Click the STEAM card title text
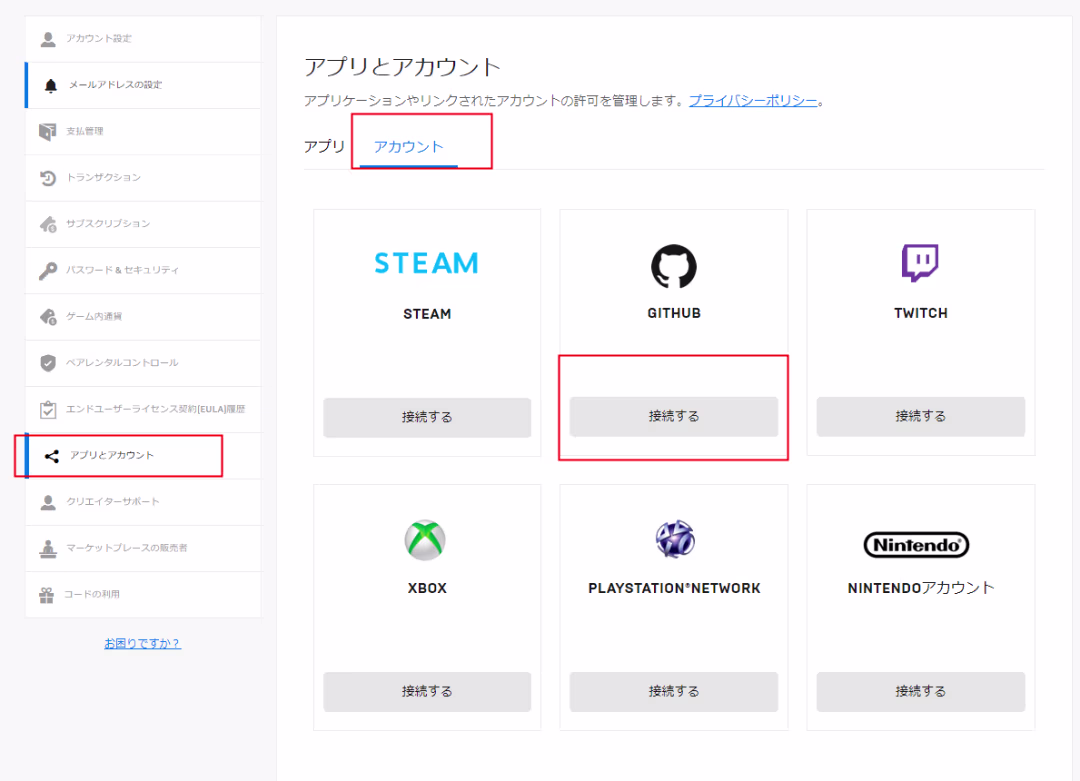The image size is (1080, 781). click(427, 314)
